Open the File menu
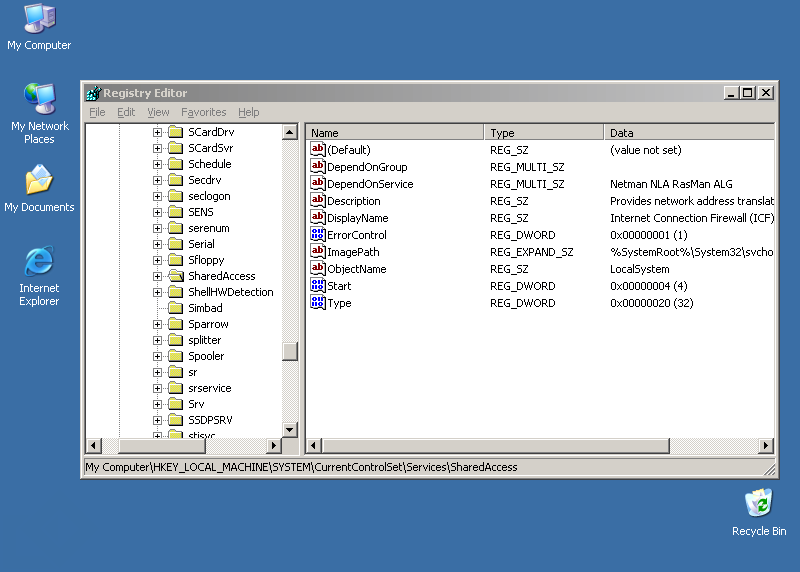Viewport: 800px width, 572px height. [97, 112]
